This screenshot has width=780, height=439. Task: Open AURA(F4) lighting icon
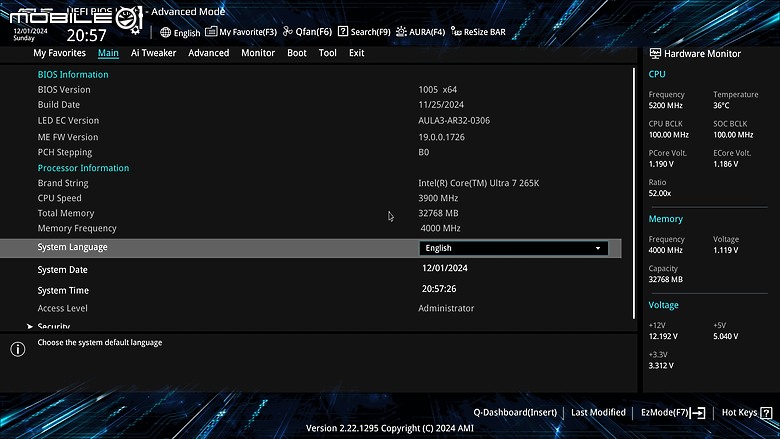coord(401,31)
